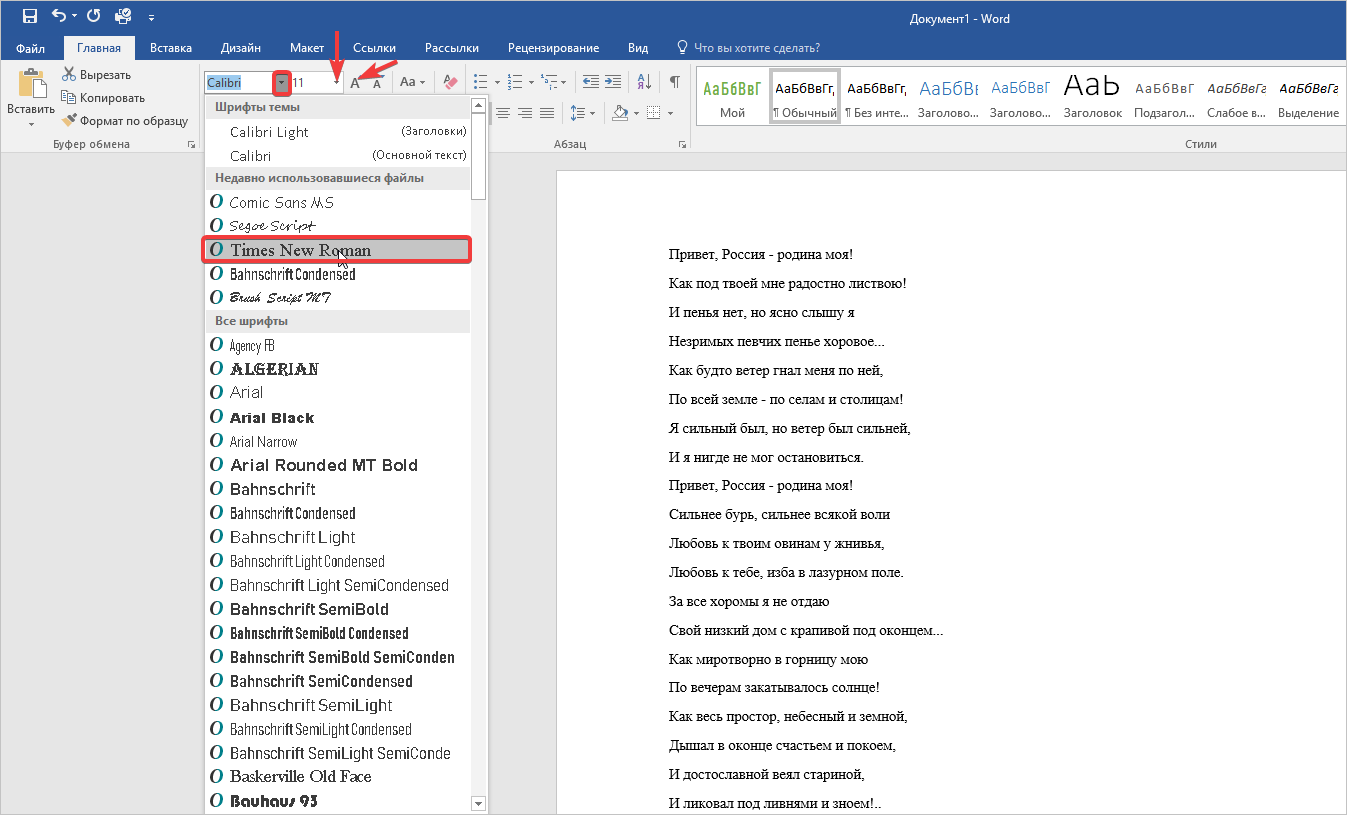Viewport: 1347px width, 815px height.
Task: Increase the paragraph indent
Action: [x=614, y=82]
